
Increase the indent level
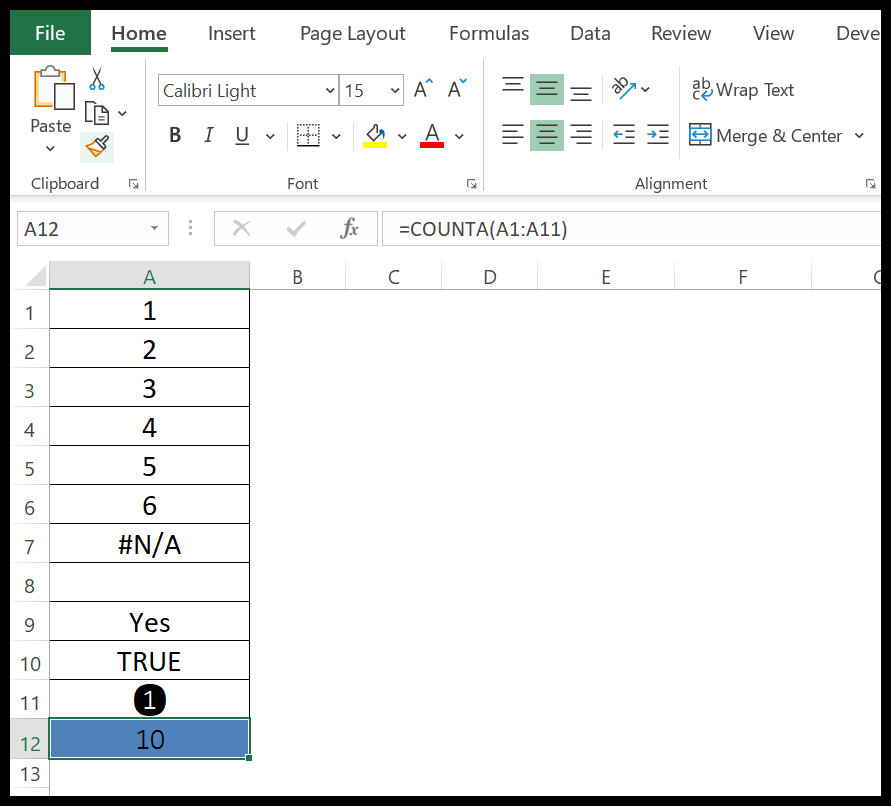coord(657,135)
